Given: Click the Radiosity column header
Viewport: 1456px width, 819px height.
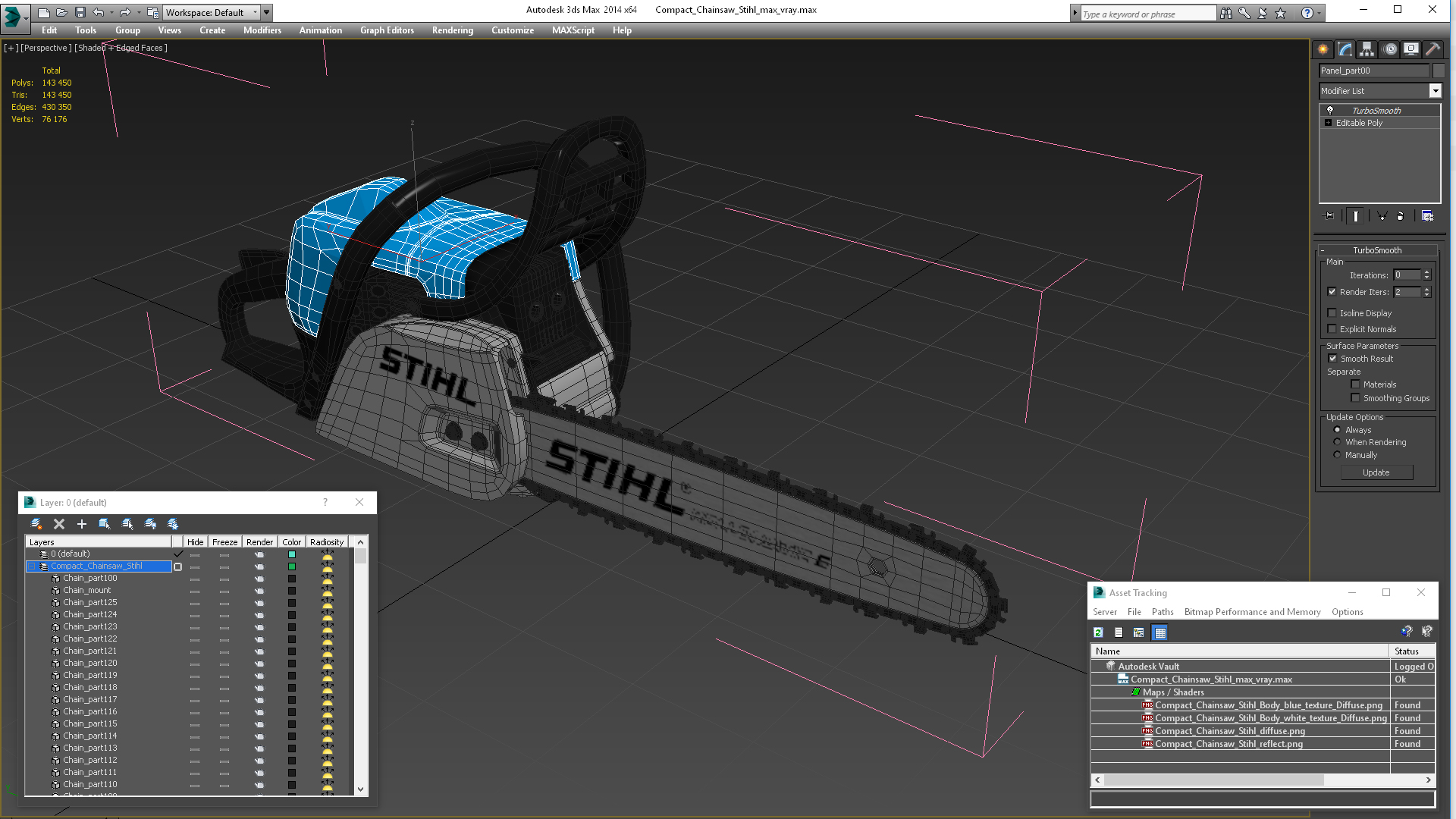Looking at the screenshot, I should (x=327, y=542).
